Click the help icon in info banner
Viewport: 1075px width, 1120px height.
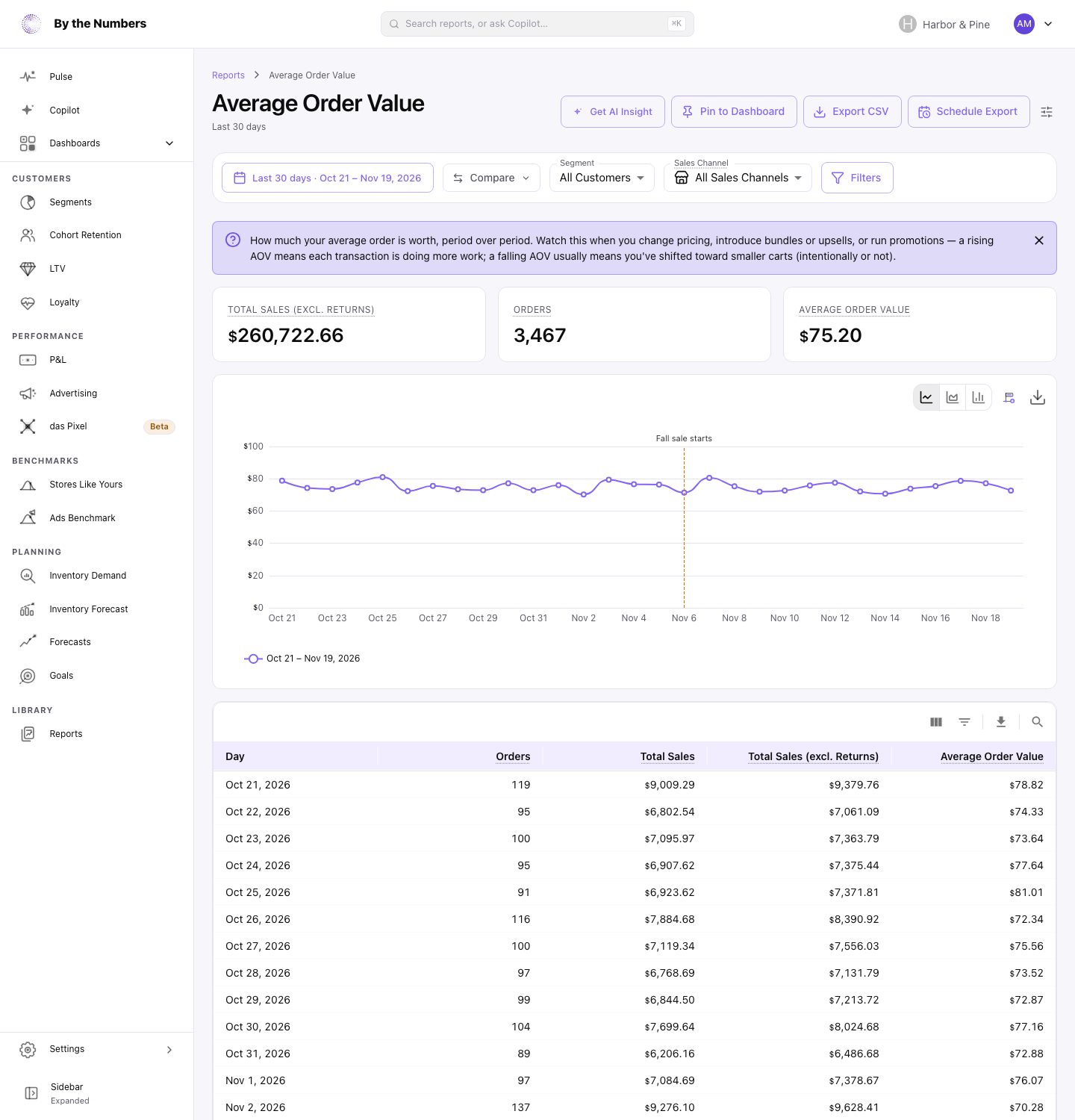click(x=233, y=240)
